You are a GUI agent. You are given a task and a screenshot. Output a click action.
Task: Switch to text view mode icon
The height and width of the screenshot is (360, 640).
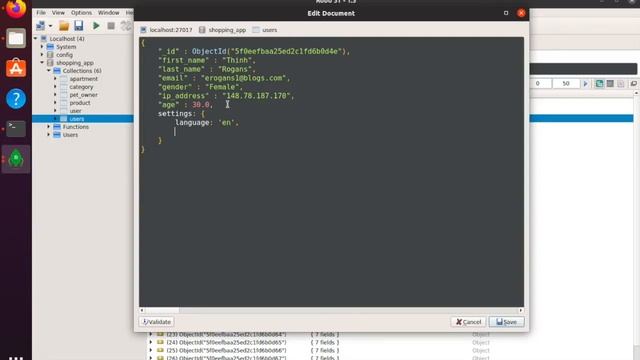tap(620, 83)
